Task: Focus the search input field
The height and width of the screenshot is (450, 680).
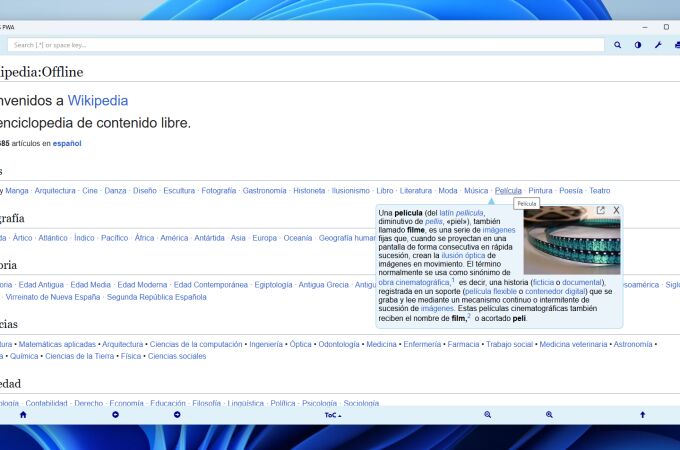Action: pos(306,45)
